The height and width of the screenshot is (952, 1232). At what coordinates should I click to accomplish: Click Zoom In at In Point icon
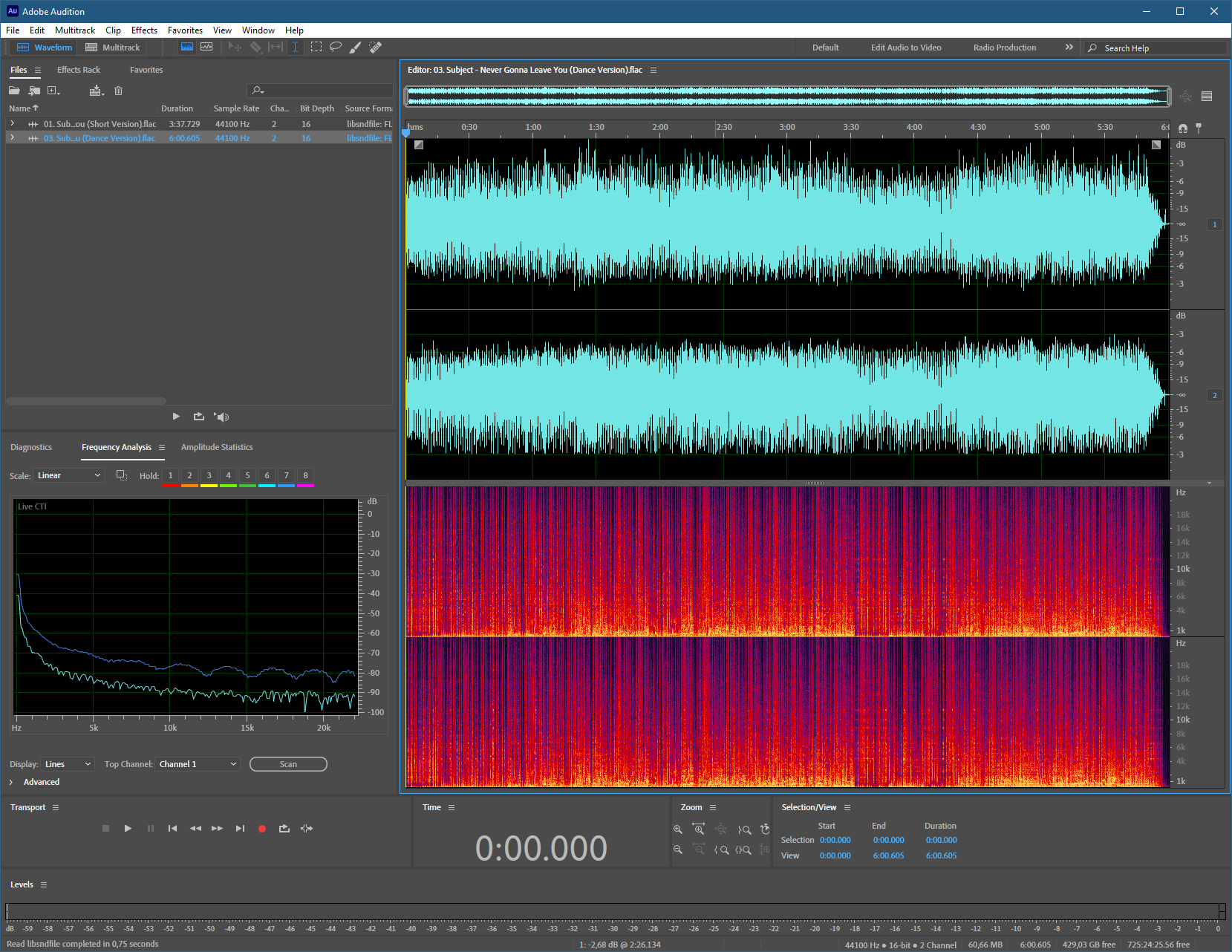[x=721, y=850]
